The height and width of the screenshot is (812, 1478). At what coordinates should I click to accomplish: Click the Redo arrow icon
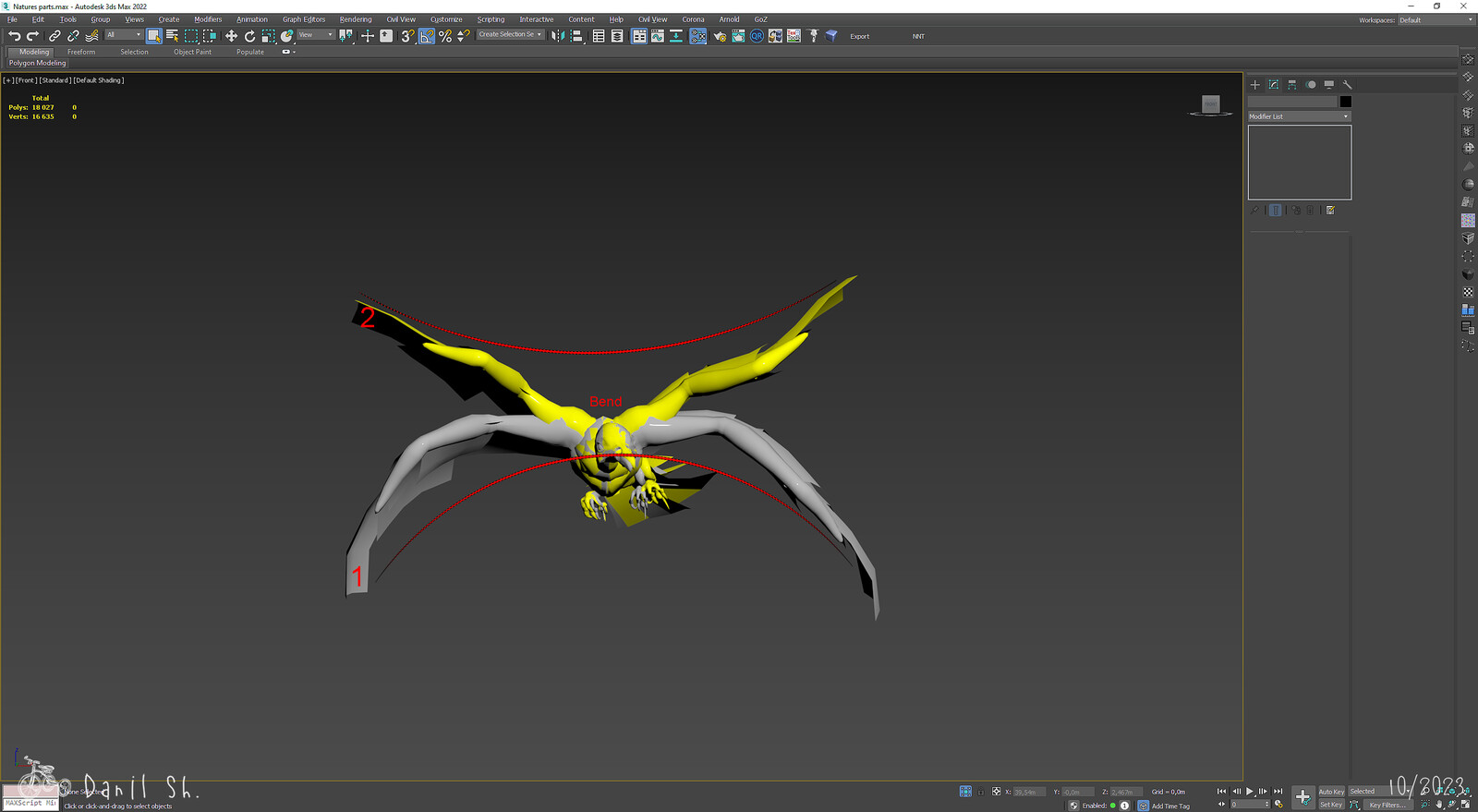tap(32, 36)
